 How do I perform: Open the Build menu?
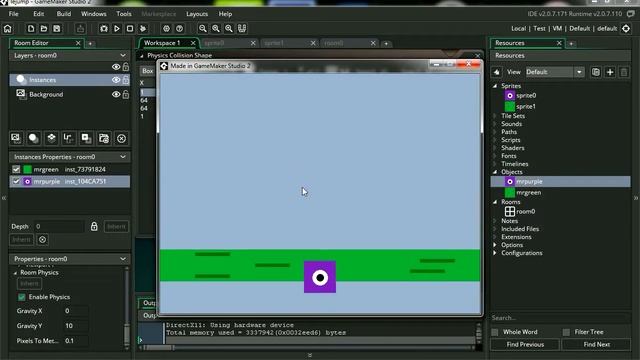pos(64,14)
